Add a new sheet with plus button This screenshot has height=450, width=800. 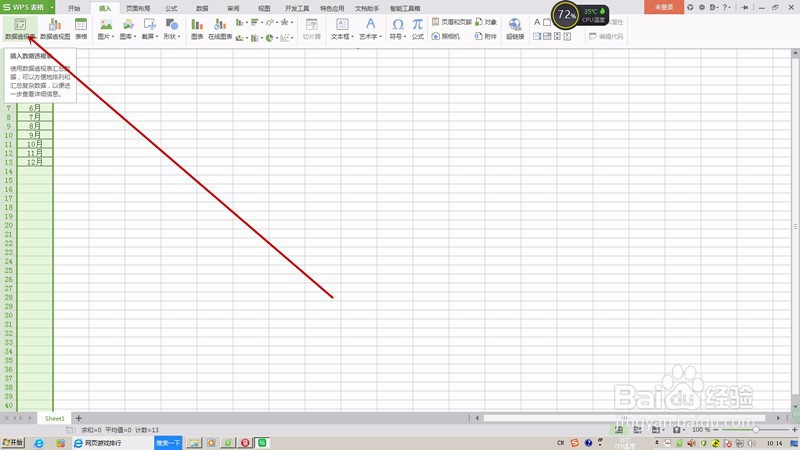(x=79, y=418)
